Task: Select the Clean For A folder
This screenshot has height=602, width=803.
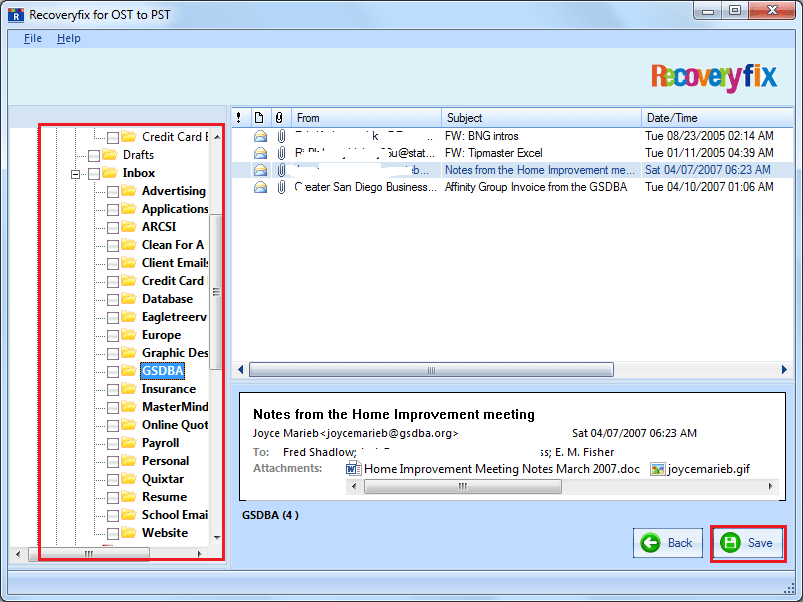Action: click(x=173, y=245)
